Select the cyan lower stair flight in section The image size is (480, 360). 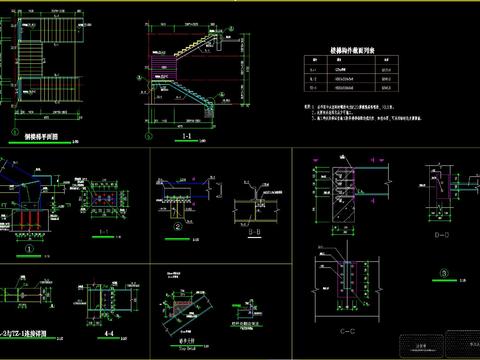tap(187, 92)
